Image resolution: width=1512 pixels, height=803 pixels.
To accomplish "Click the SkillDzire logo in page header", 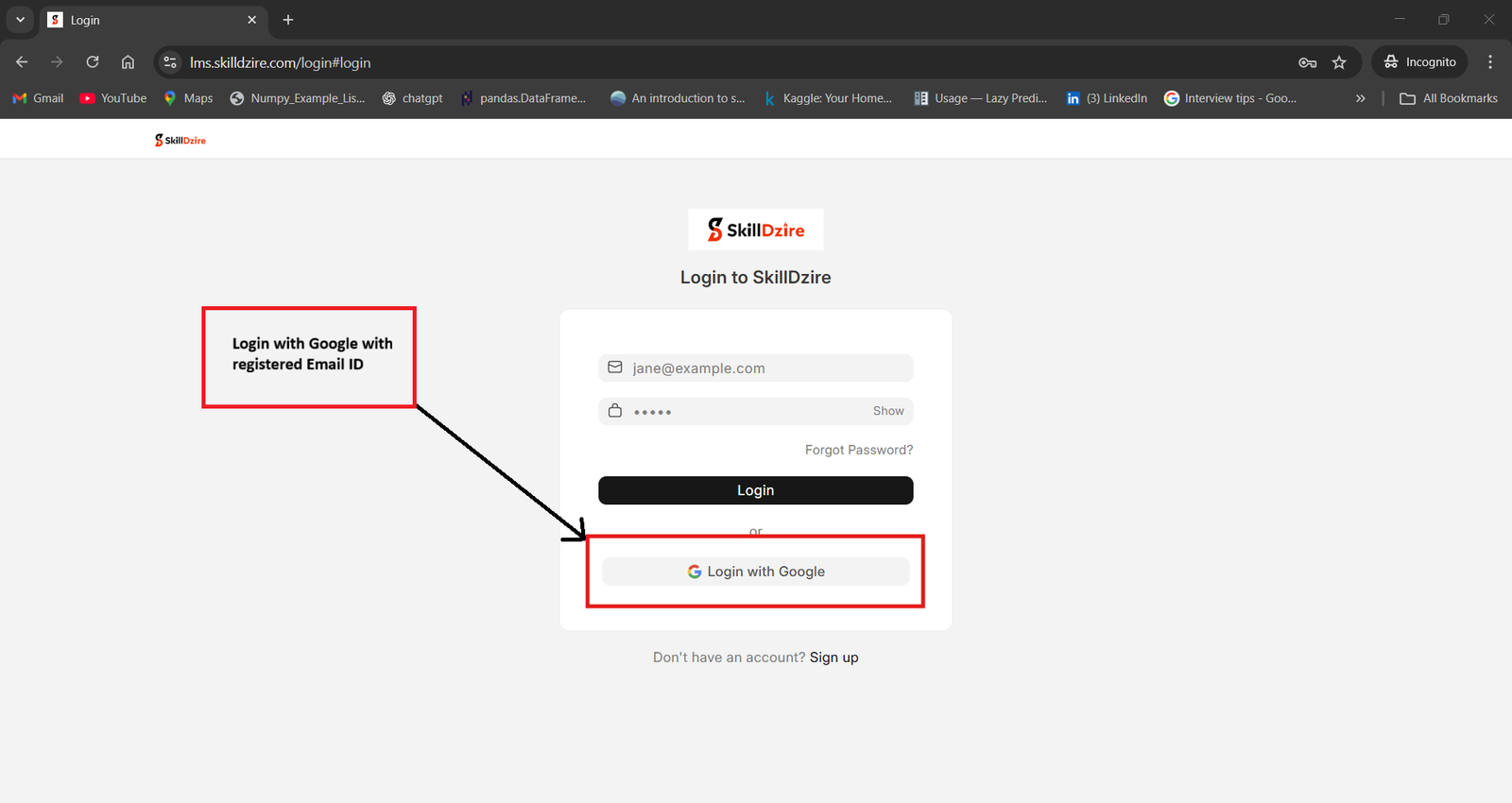I will tap(180, 140).
